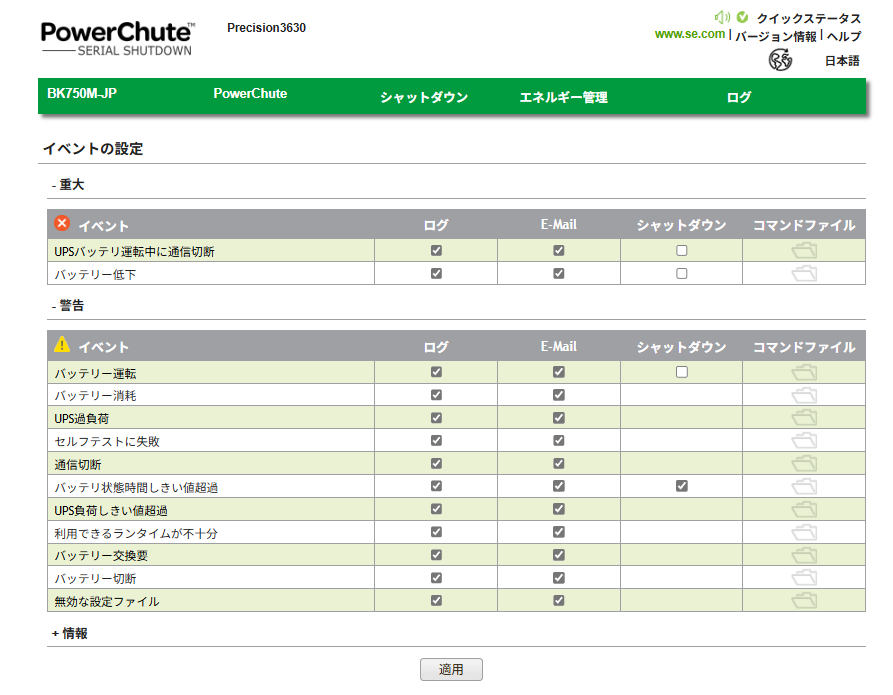The height and width of the screenshot is (695, 893).
Task: Untick log checkbox for バッテリー消耗
Action: pyautogui.click(x=436, y=395)
